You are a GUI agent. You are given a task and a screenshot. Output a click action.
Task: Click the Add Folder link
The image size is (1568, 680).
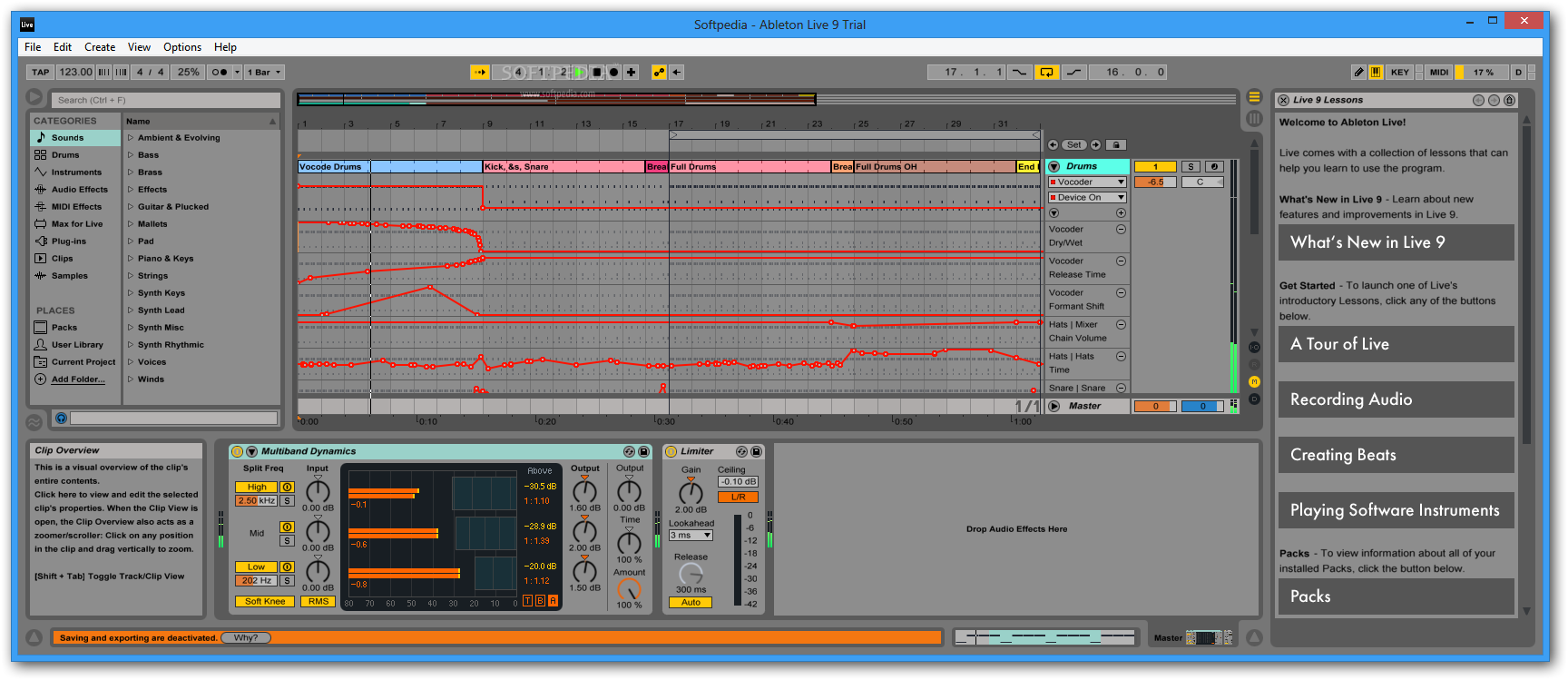click(x=78, y=379)
